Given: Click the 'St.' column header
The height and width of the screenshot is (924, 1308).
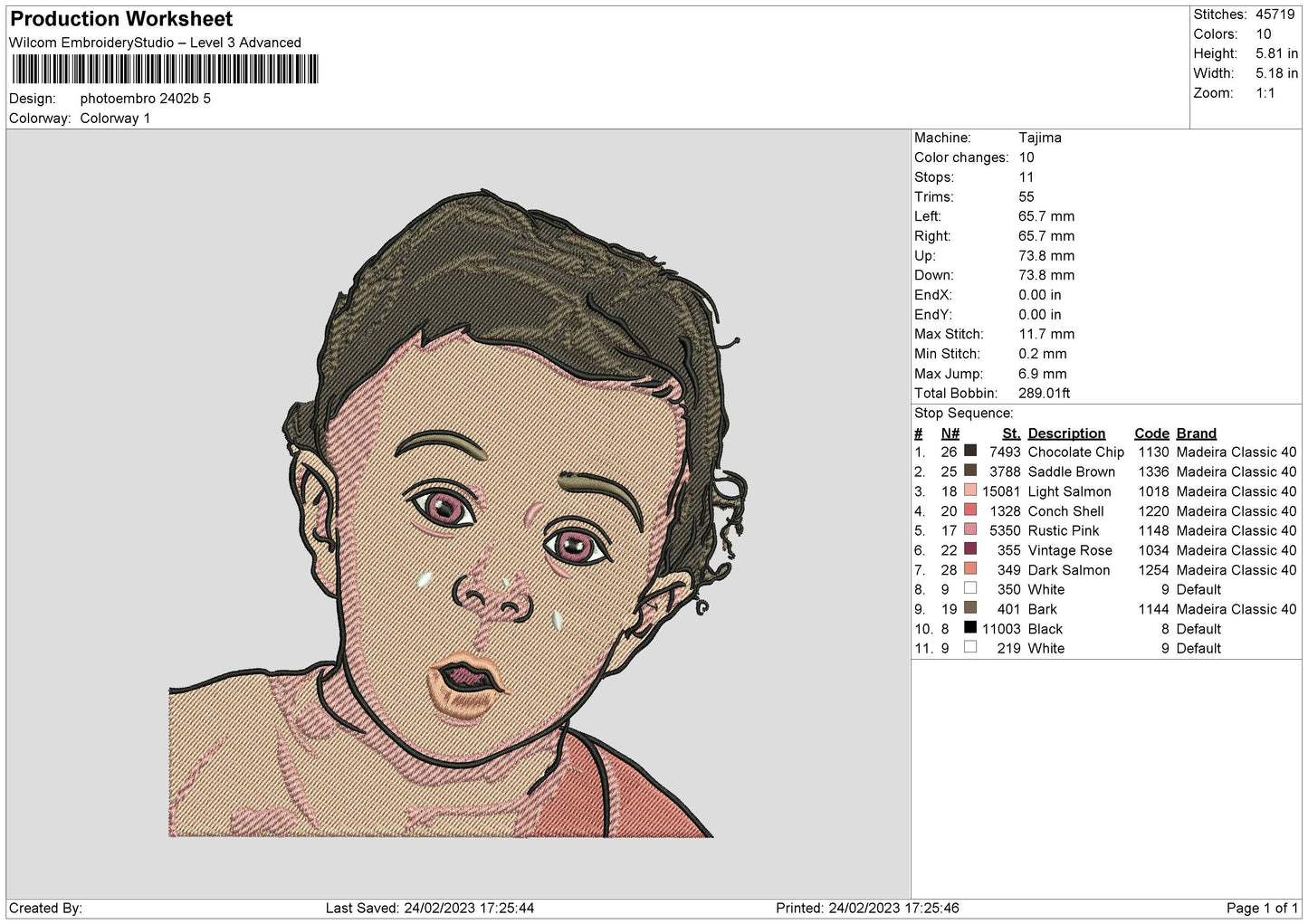Looking at the screenshot, I should pos(1011,433).
